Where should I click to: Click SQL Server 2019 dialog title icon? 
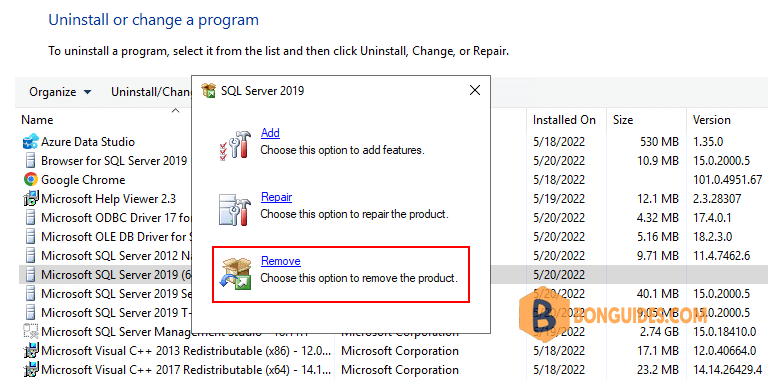[209, 91]
